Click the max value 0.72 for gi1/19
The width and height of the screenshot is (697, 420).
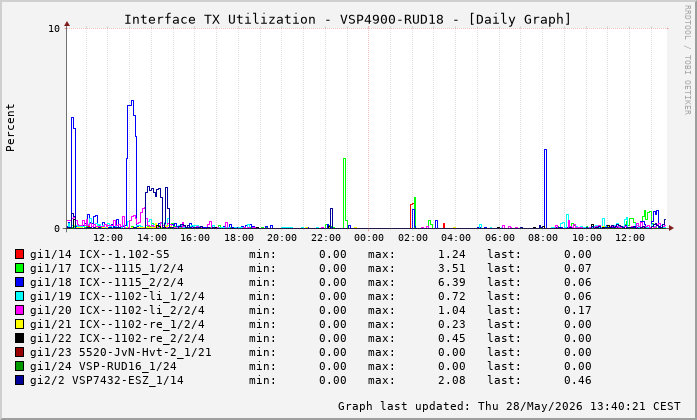click(x=452, y=296)
